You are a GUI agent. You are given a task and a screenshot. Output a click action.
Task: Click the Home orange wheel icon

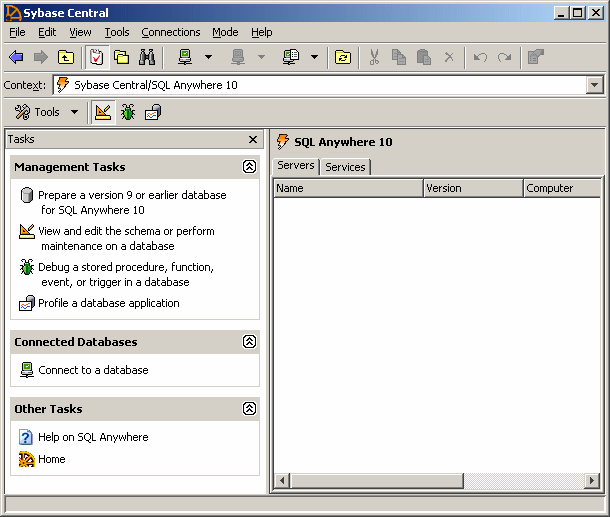[x=27, y=459]
